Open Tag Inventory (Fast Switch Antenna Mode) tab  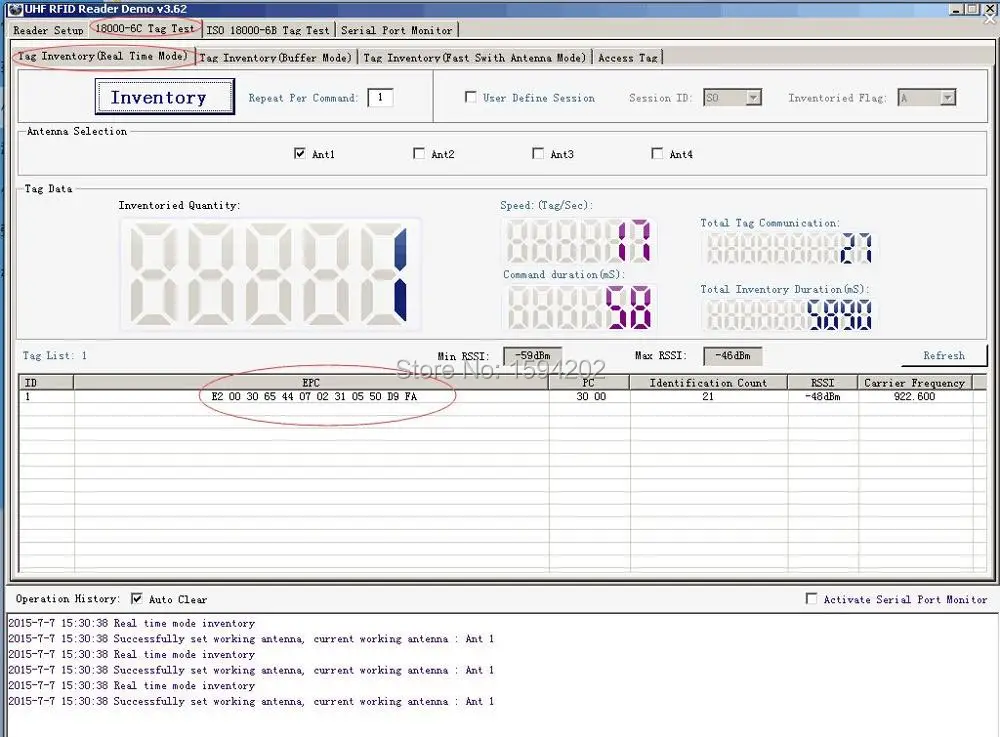(474, 58)
